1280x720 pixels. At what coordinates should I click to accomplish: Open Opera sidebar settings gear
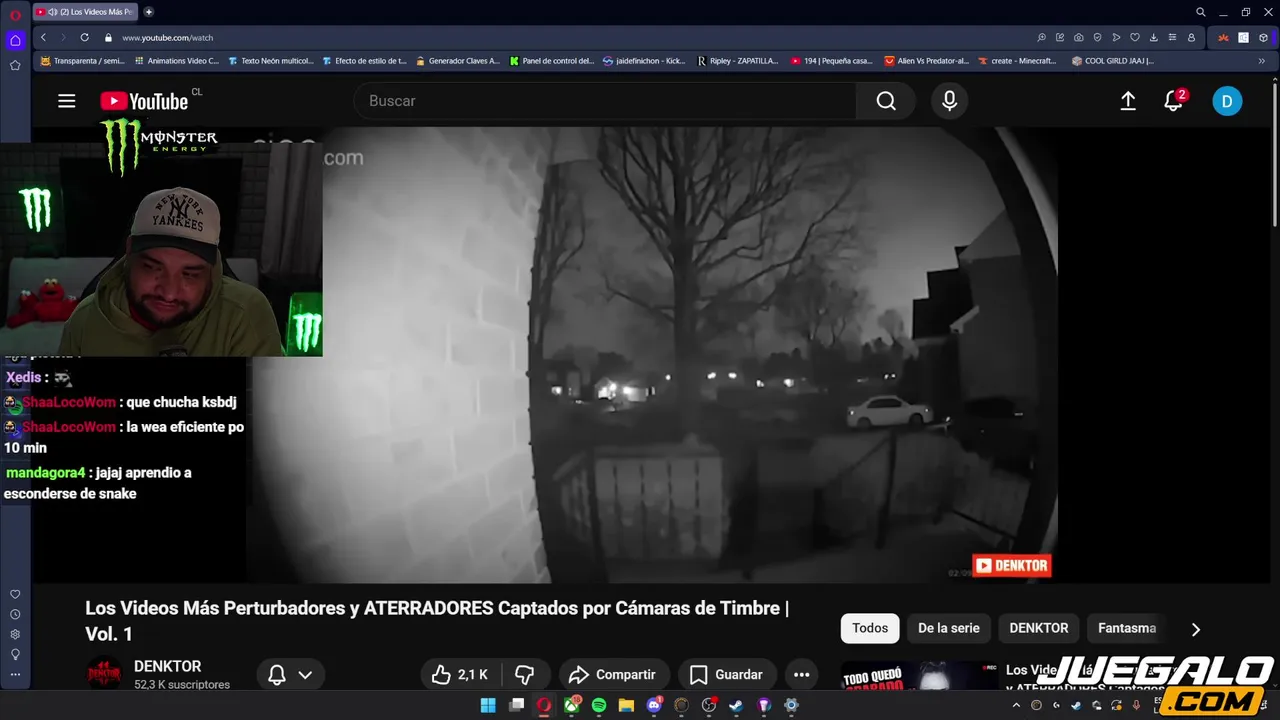pyautogui.click(x=15, y=634)
